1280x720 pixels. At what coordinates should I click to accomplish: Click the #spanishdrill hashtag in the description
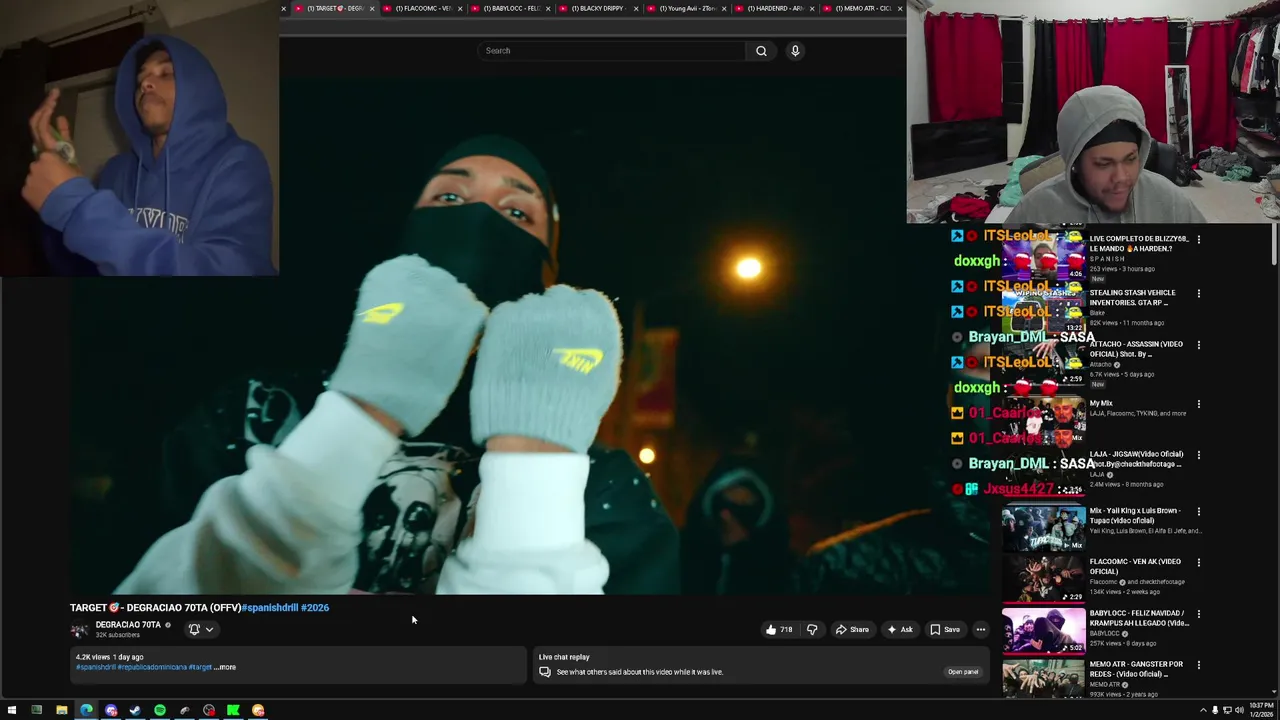pyautogui.click(x=96, y=667)
